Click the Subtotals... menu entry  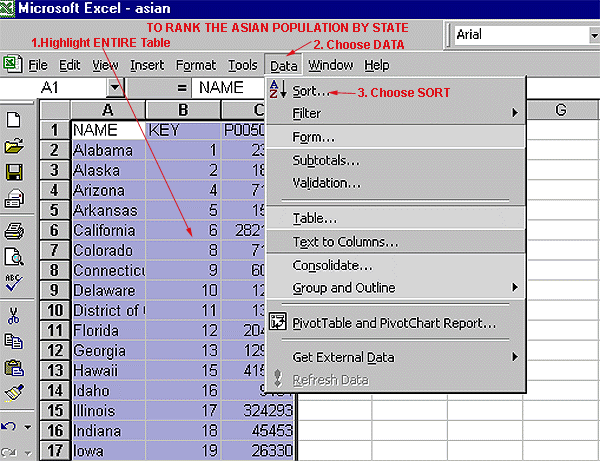pyautogui.click(x=326, y=160)
